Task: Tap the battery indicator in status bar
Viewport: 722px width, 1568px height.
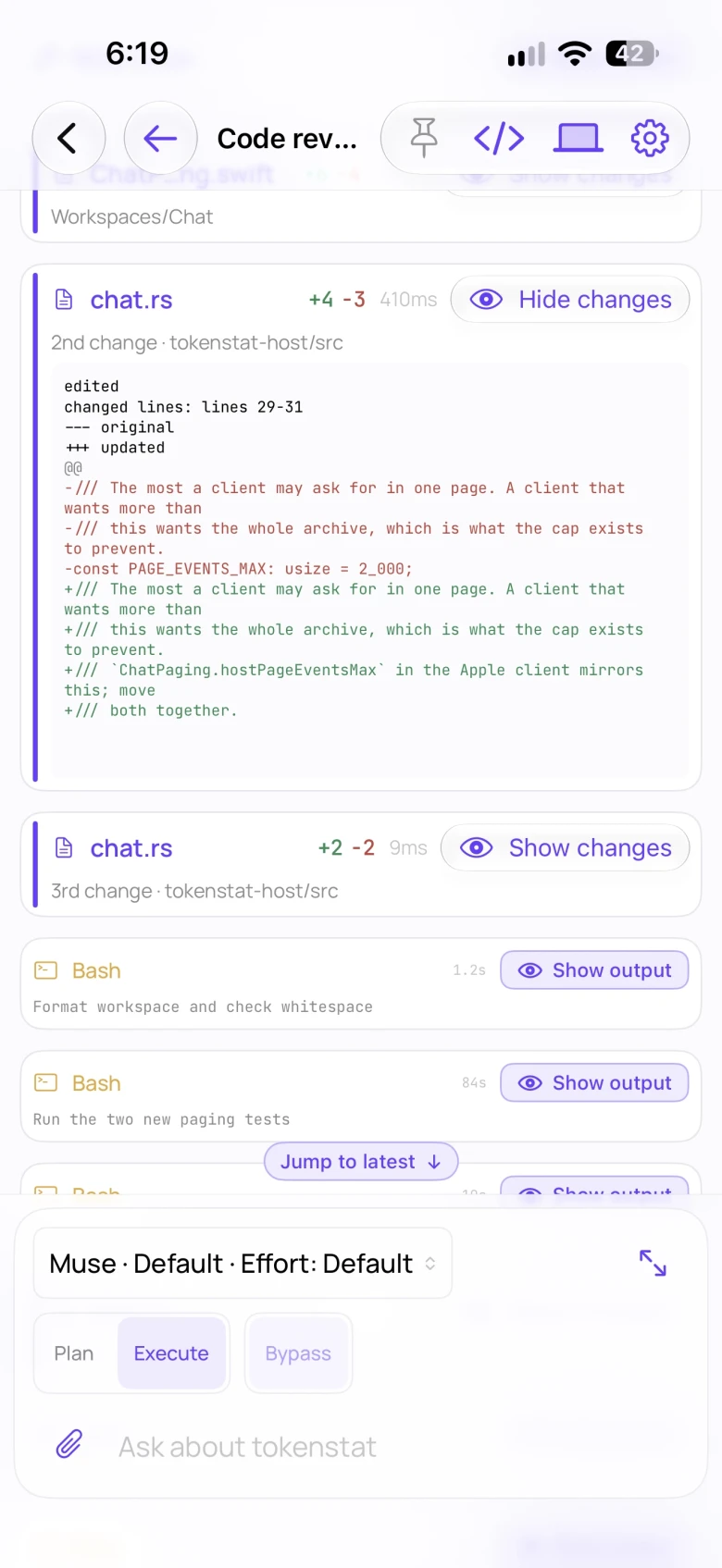Action: coord(632,54)
